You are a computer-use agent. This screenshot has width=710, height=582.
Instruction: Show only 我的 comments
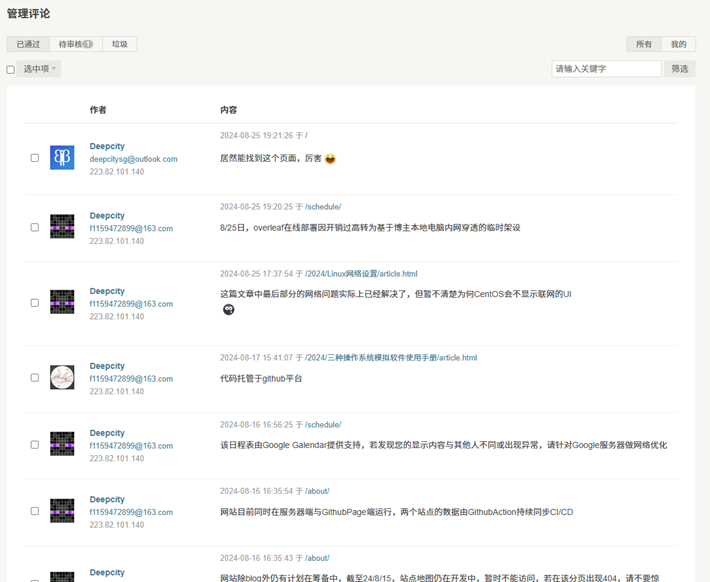pos(678,44)
